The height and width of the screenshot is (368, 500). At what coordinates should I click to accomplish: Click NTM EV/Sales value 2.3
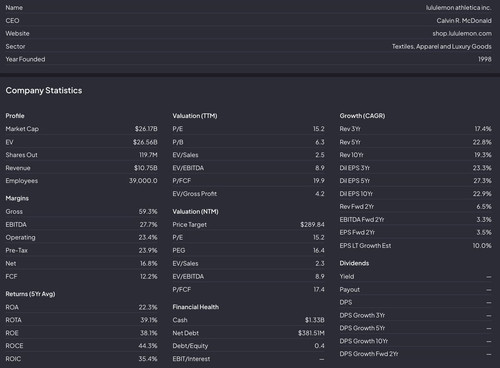320,263
